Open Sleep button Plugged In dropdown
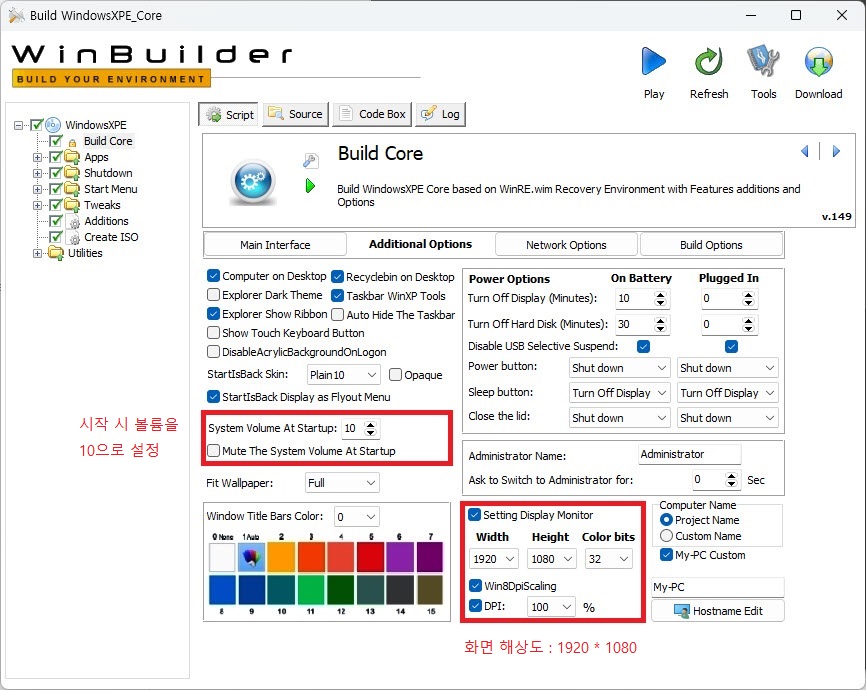Screen dimensions: 866x690 pos(728,393)
